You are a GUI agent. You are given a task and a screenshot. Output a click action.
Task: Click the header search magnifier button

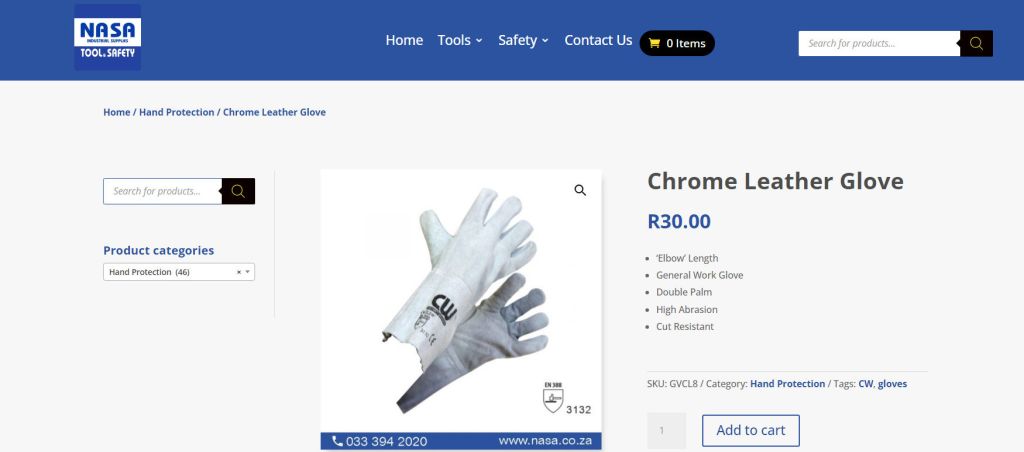click(976, 43)
